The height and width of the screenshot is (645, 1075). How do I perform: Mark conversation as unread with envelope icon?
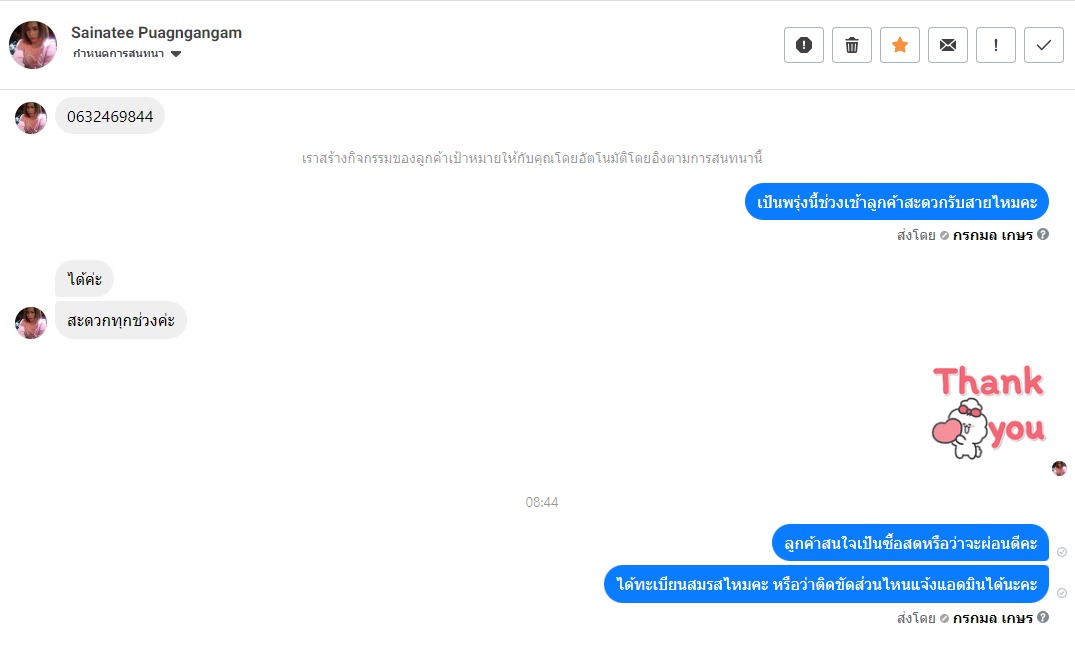point(947,45)
